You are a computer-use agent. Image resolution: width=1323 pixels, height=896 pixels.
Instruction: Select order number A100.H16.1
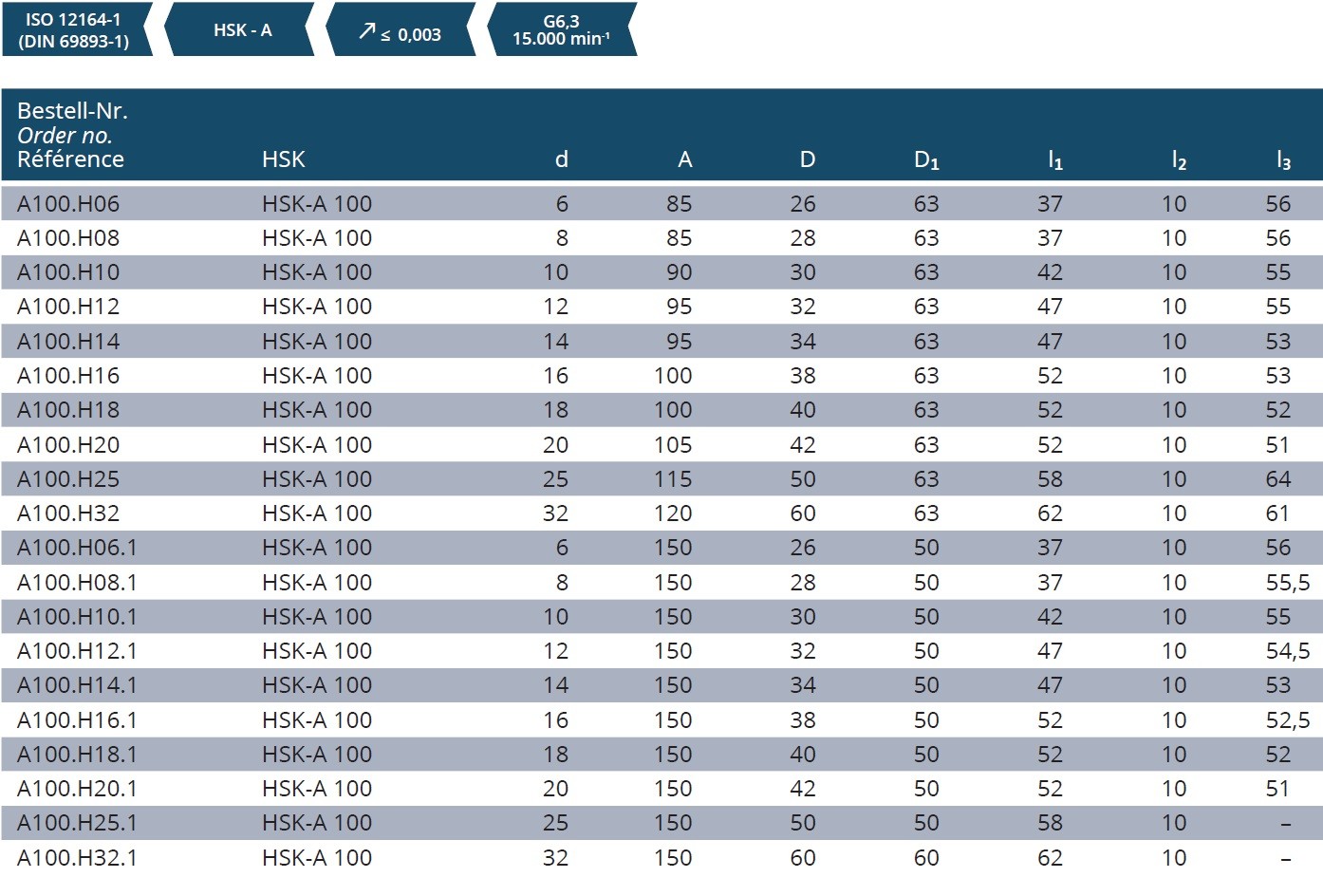pyautogui.click(x=77, y=720)
